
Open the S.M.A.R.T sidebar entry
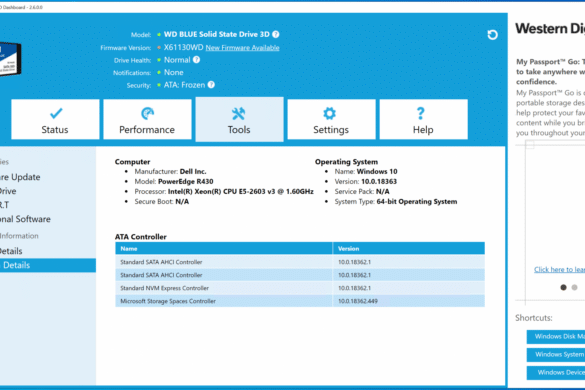(x=4, y=205)
